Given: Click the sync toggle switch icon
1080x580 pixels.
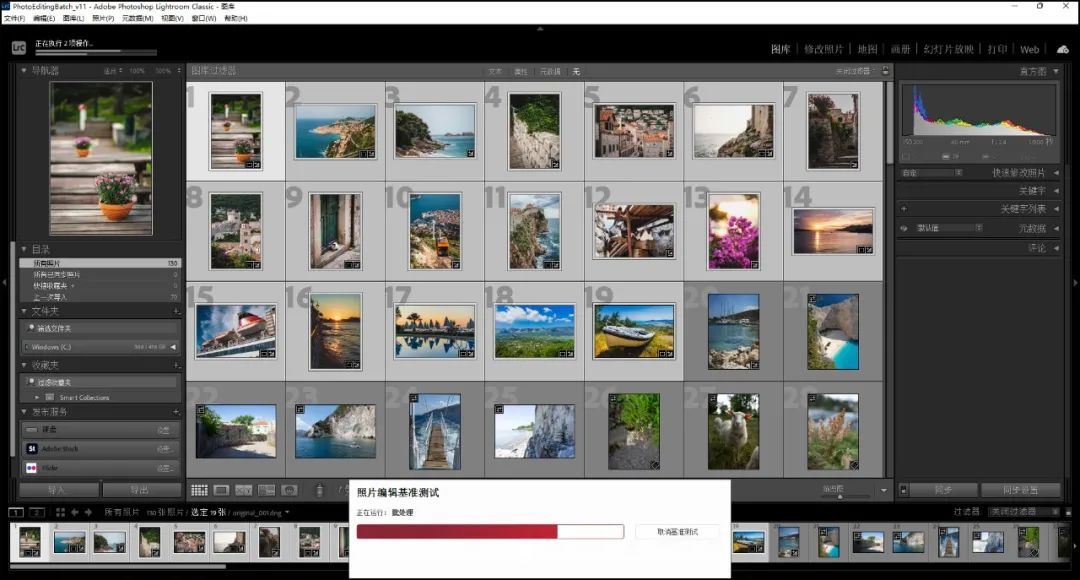Looking at the screenshot, I should (904, 490).
